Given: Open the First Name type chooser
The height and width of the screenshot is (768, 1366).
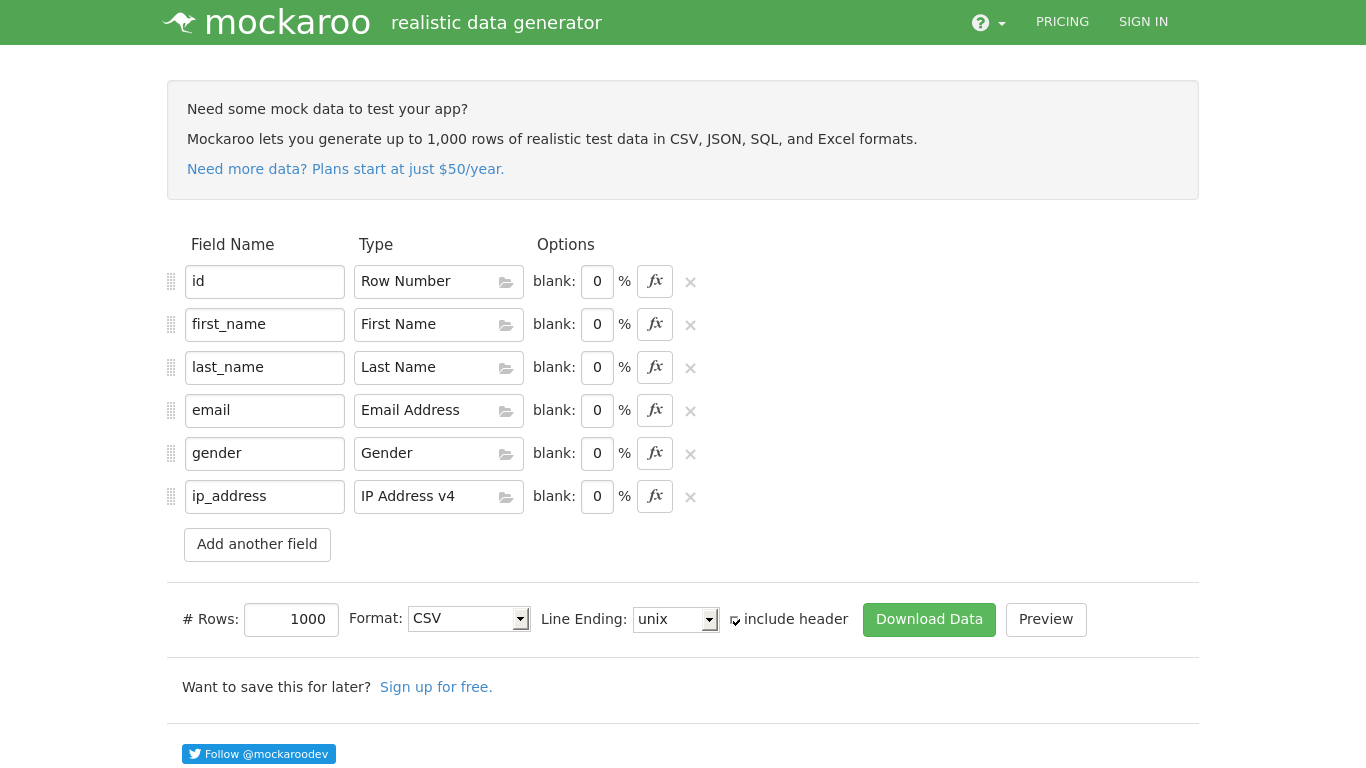Looking at the screenshot, I should pos(439,325).
